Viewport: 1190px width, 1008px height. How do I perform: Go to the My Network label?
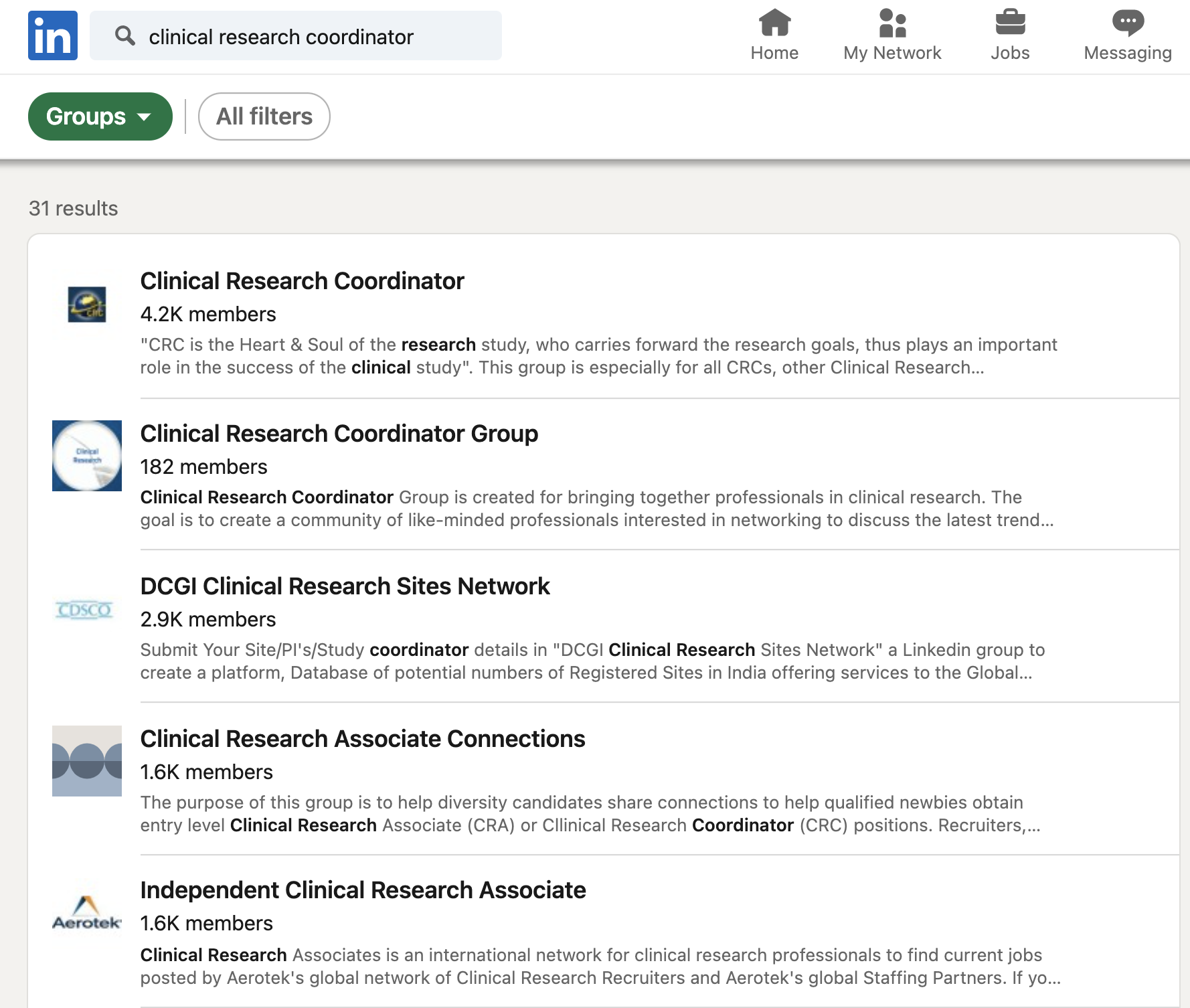[x=892, y=53]
